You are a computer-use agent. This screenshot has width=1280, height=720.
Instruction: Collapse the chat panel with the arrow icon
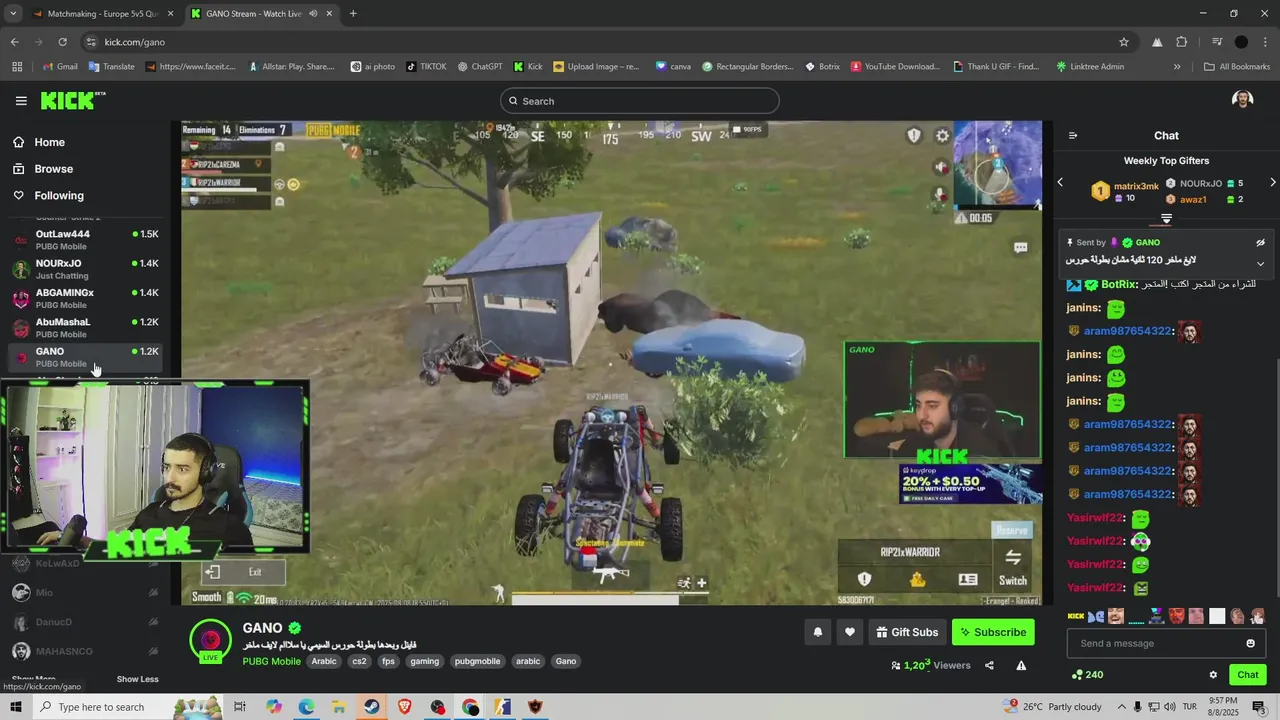1073,136
